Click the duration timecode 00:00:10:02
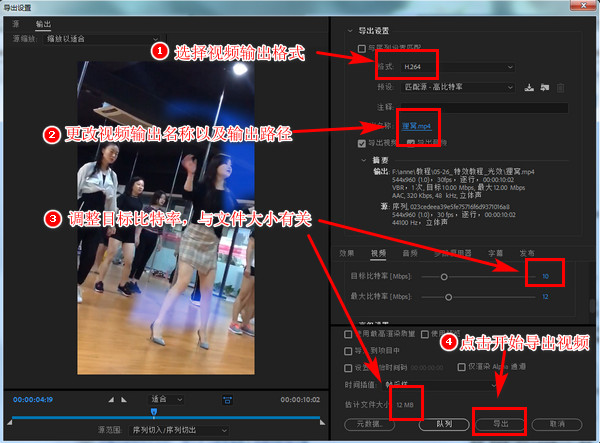This screenshot has height=443, width=600. 300,400
